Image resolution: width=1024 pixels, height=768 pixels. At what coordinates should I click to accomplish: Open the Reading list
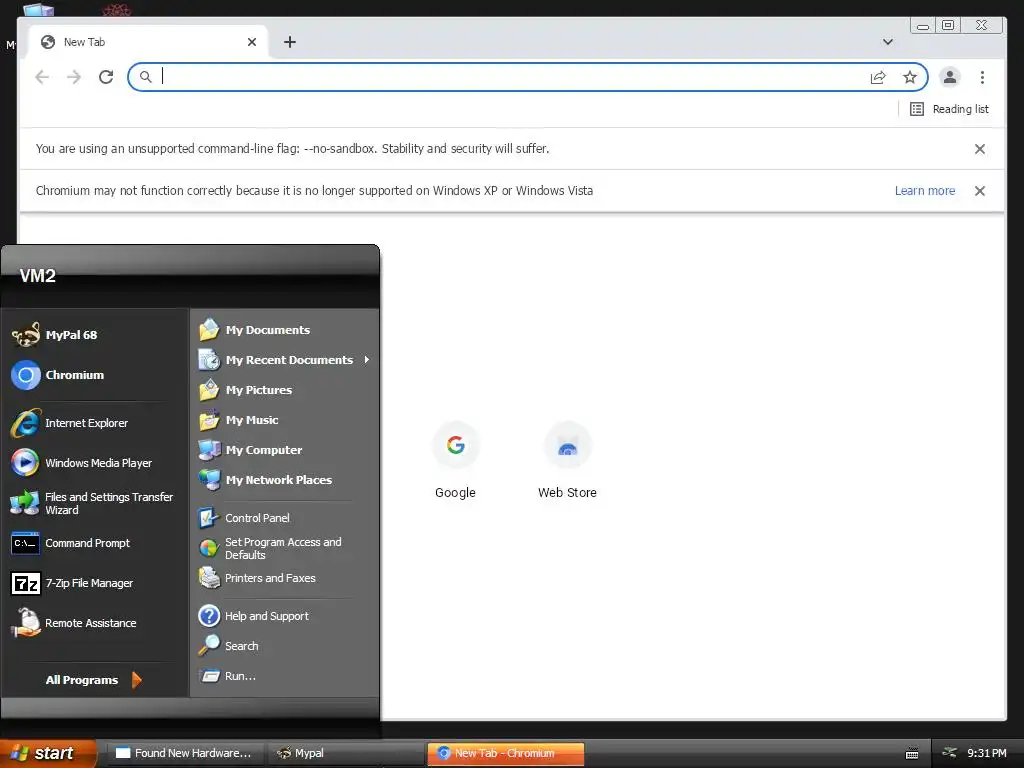pos(949,109)
